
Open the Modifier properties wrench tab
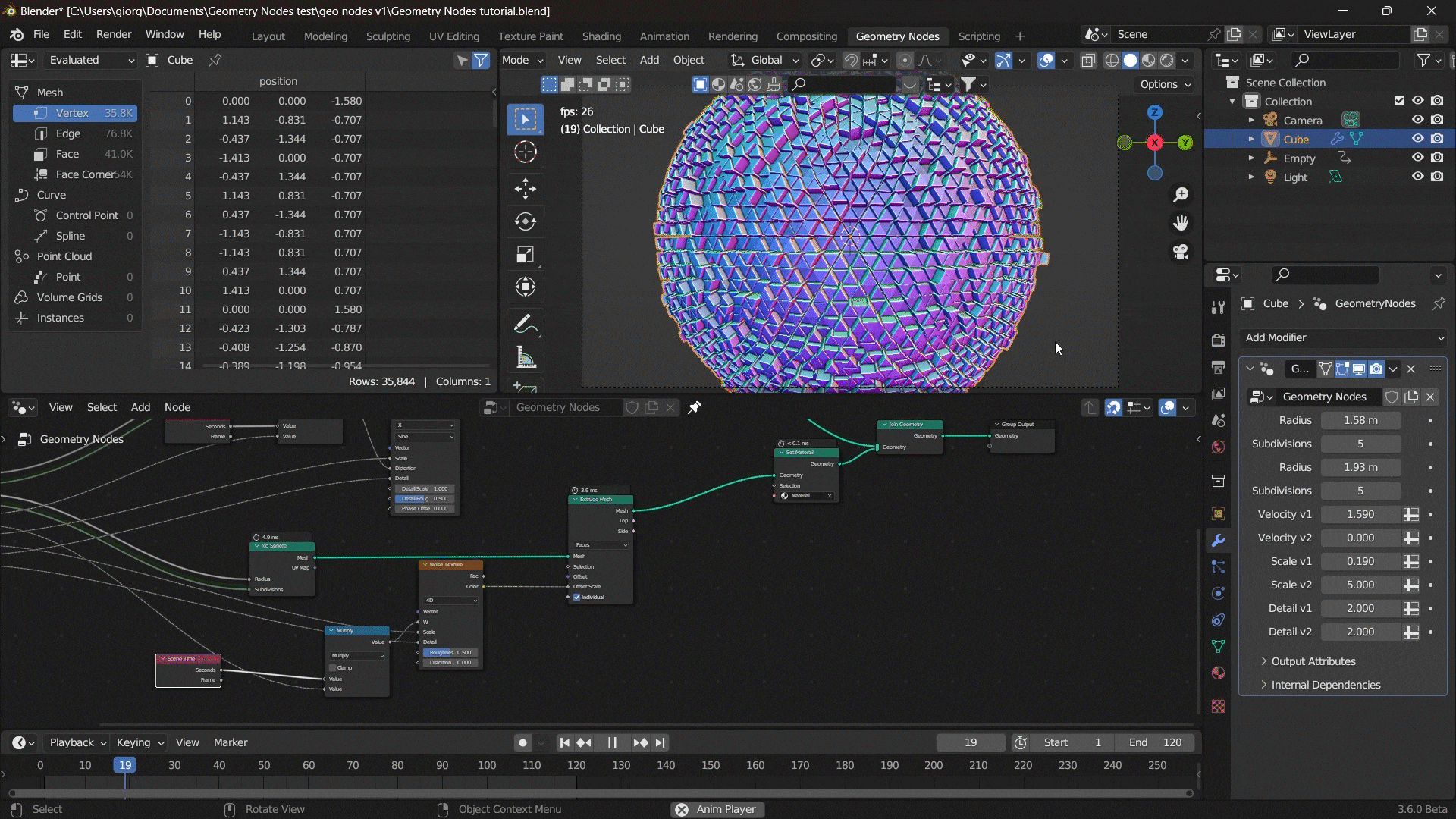pyautogui.click(x=1218, y=541)
